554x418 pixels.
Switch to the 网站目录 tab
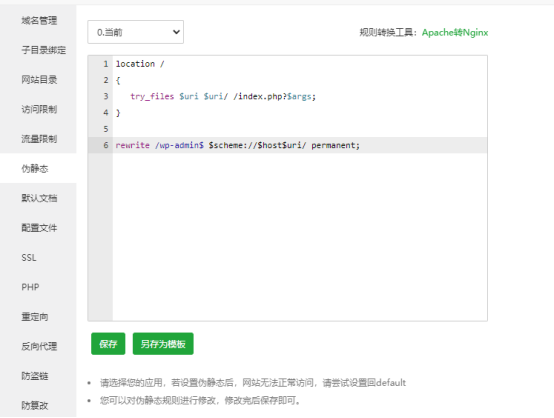38,80
